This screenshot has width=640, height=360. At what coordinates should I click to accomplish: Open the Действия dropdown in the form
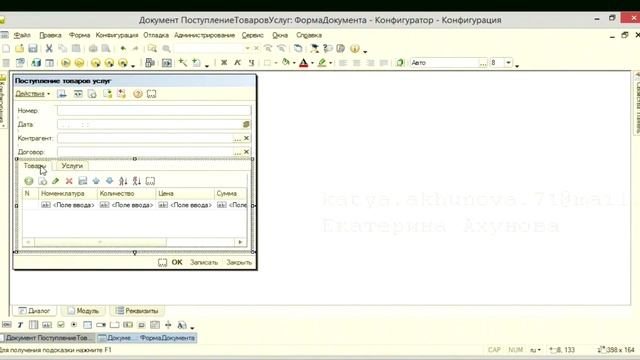(32, 94)
